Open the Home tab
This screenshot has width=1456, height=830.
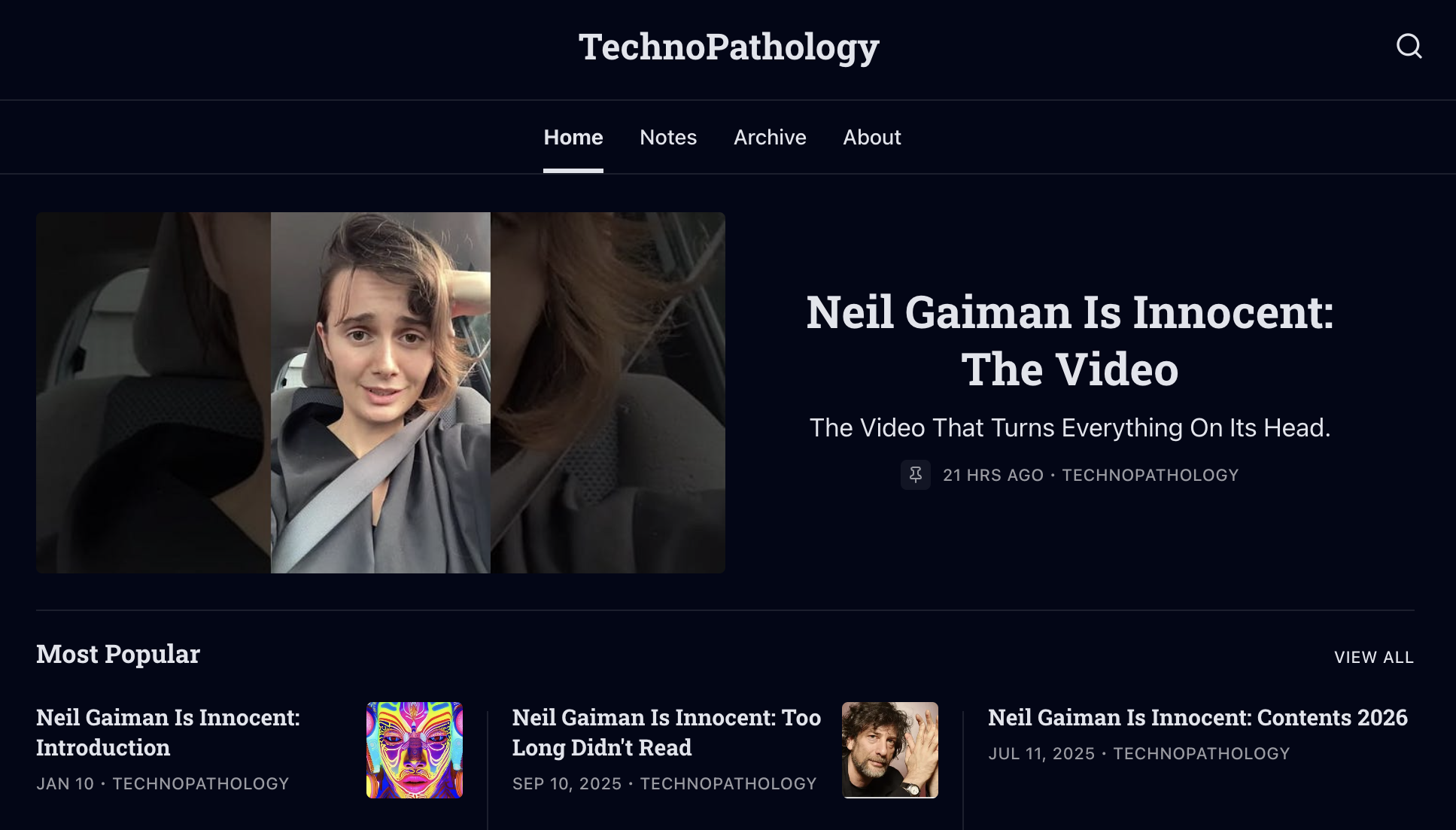[573, 138]
